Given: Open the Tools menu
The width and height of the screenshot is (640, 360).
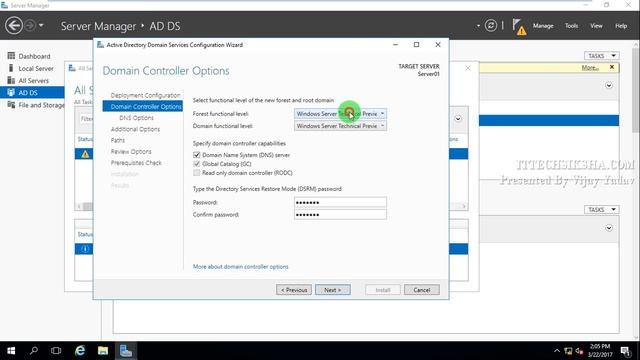Looking at the screenshot, I should [x=571, y=26].
